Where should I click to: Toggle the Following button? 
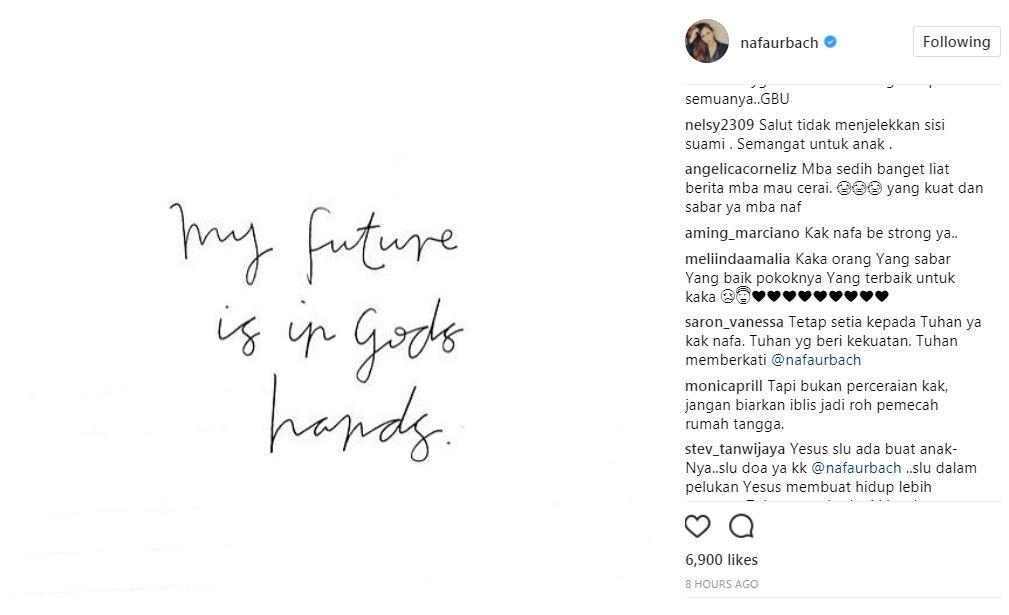[x=956, y=42]
